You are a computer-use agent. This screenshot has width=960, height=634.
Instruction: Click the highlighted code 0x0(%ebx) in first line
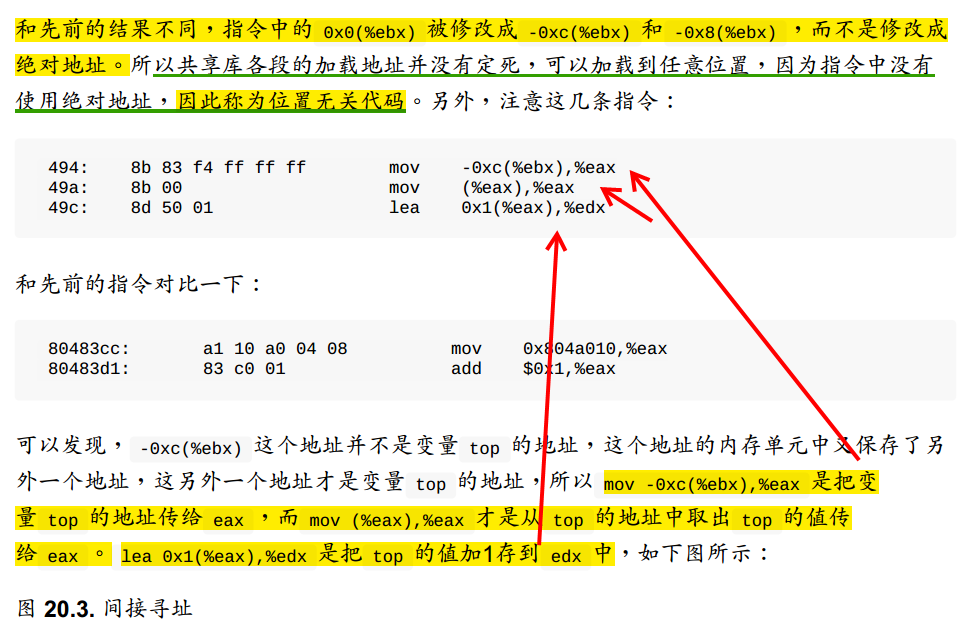click(x=369, y=32)
